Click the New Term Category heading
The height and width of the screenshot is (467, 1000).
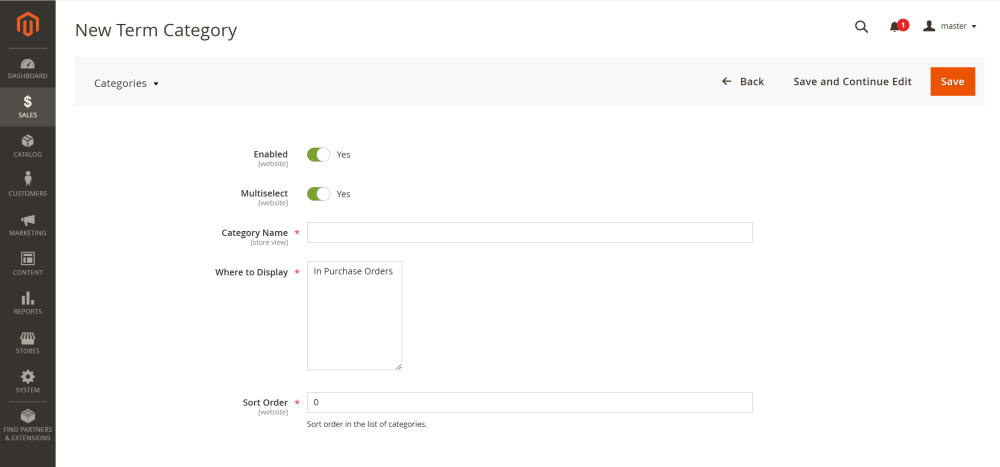tap(156, 30)
